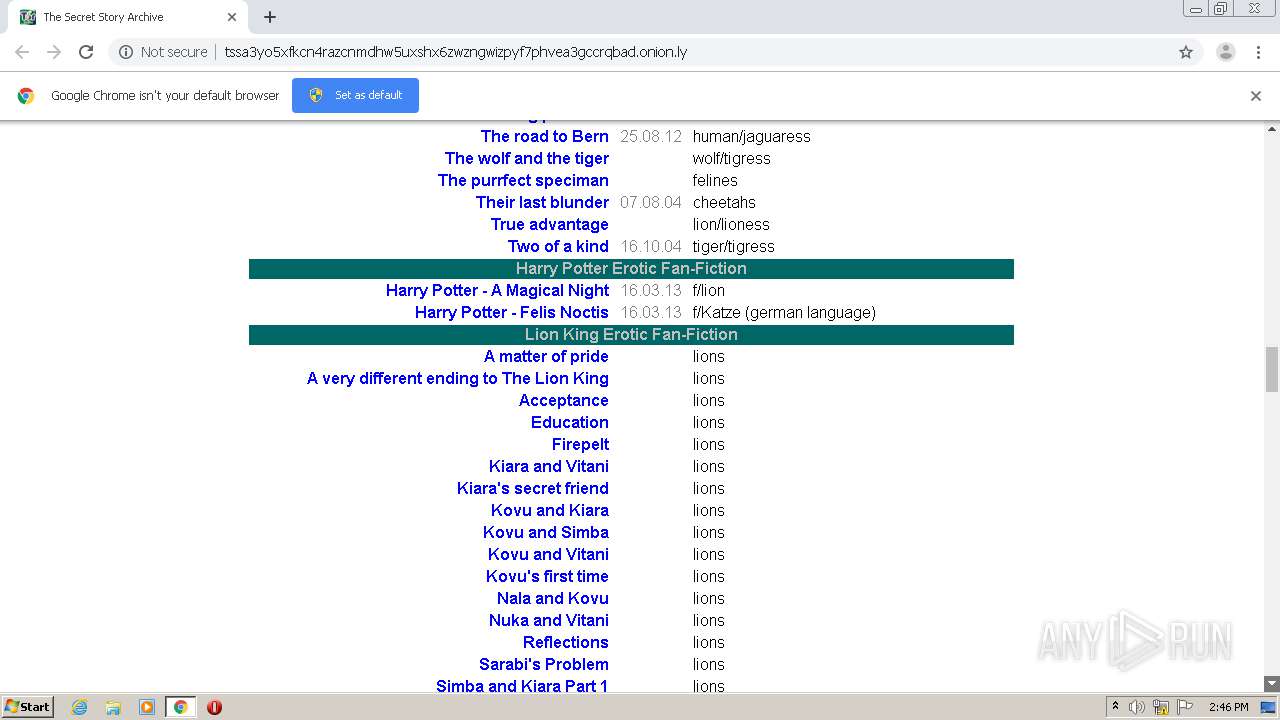Open The wolf and the tiger link
Viewport: 1280px width, 720px height.
(x=527, y=158)
